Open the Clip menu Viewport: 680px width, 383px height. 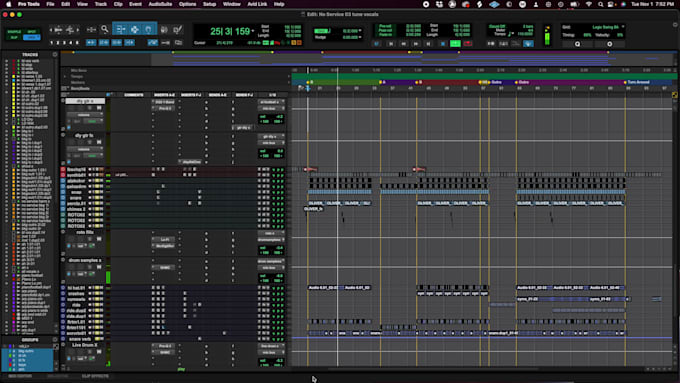point(118,4)
